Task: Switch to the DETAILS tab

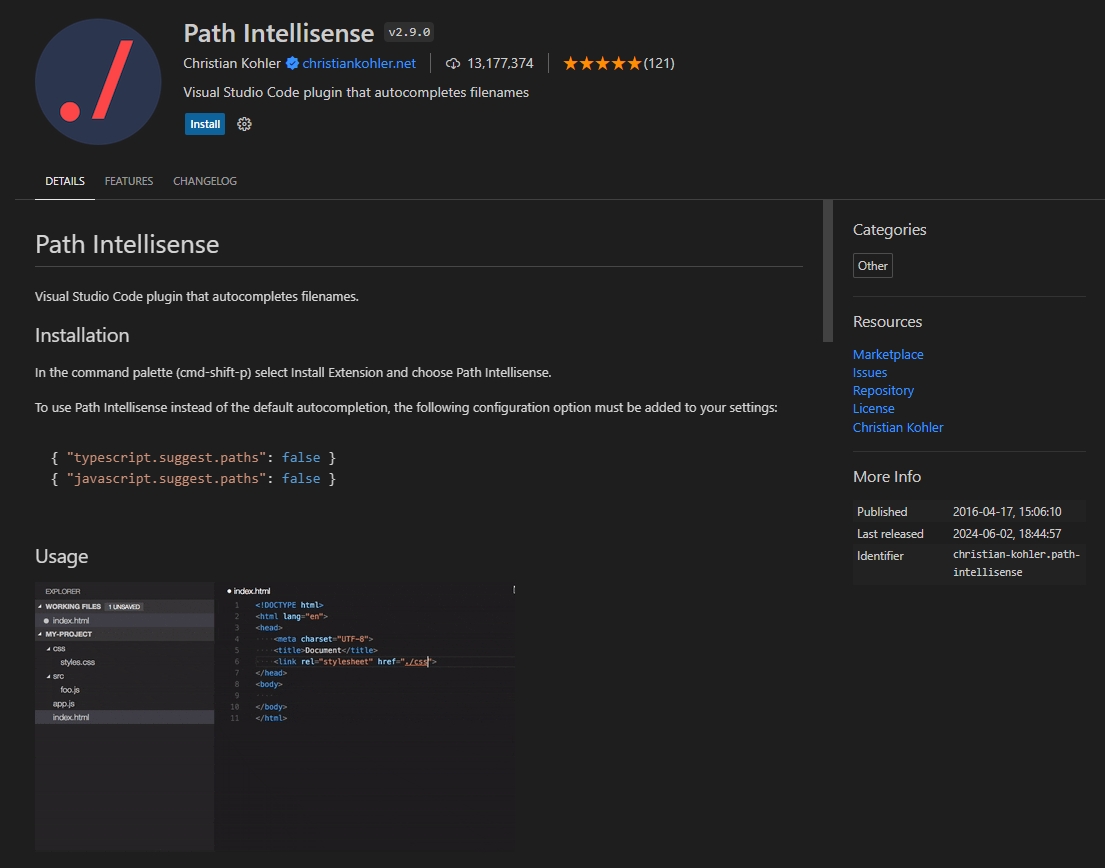Action: (65, 181)
